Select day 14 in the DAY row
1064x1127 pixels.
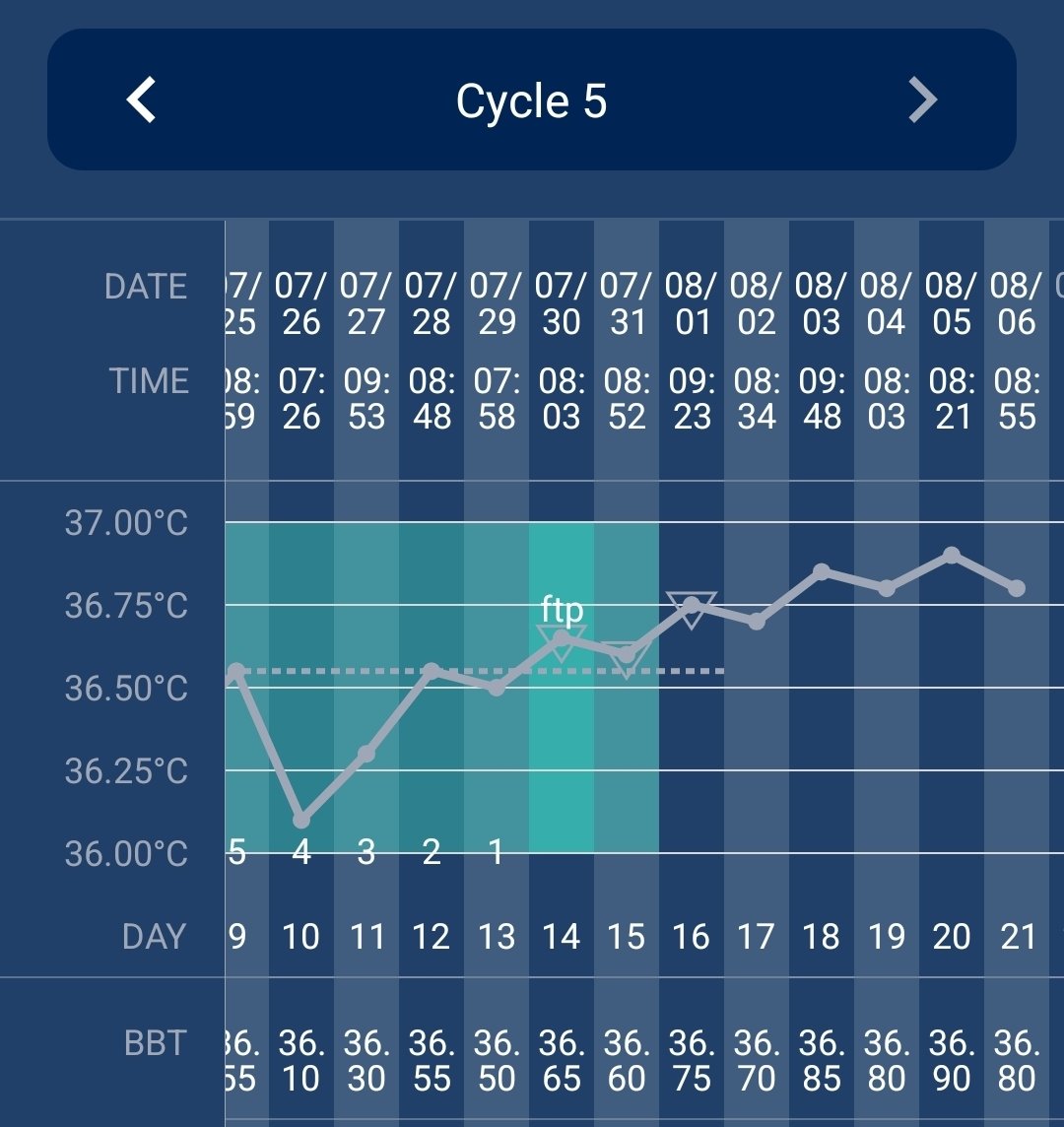coord(562,936)
